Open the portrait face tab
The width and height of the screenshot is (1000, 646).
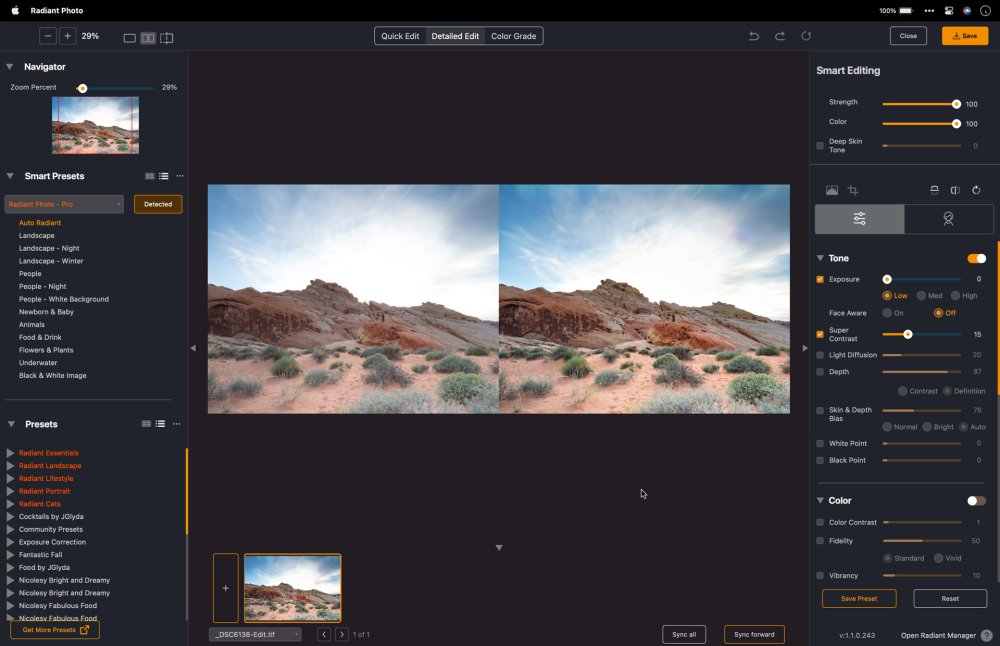coord(948,219)
